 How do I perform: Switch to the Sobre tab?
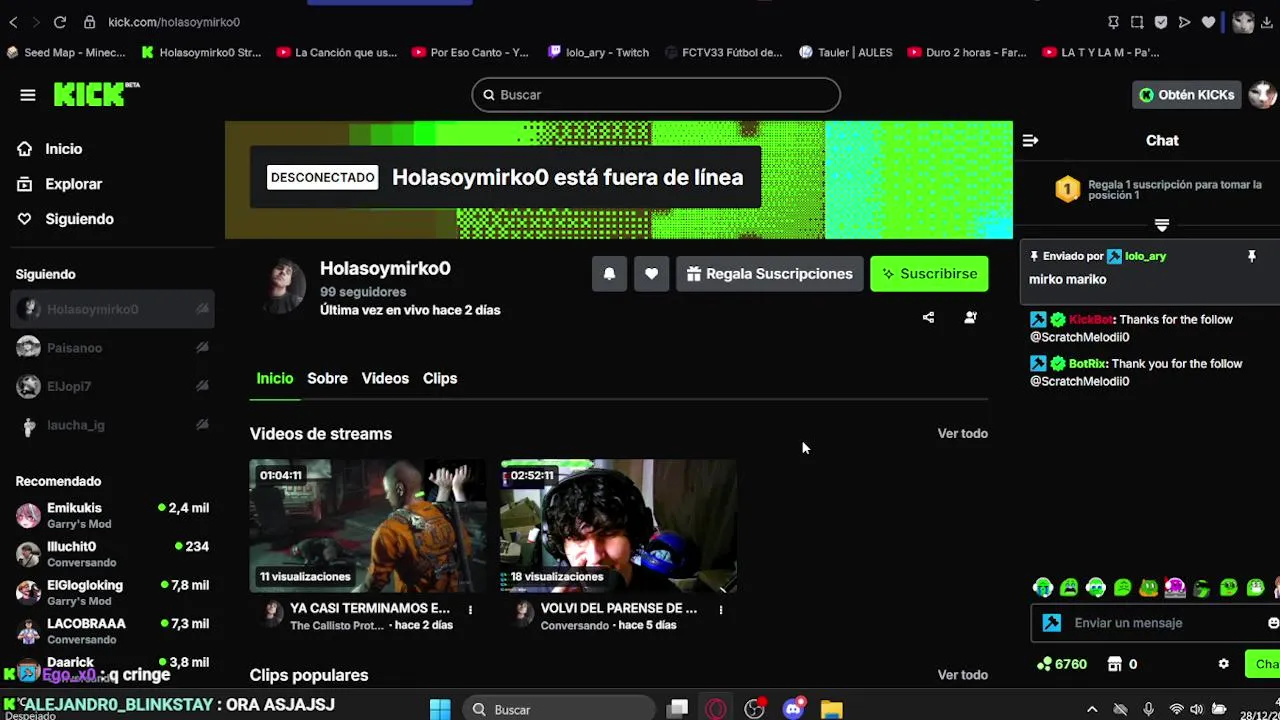(x=327, y=378)
